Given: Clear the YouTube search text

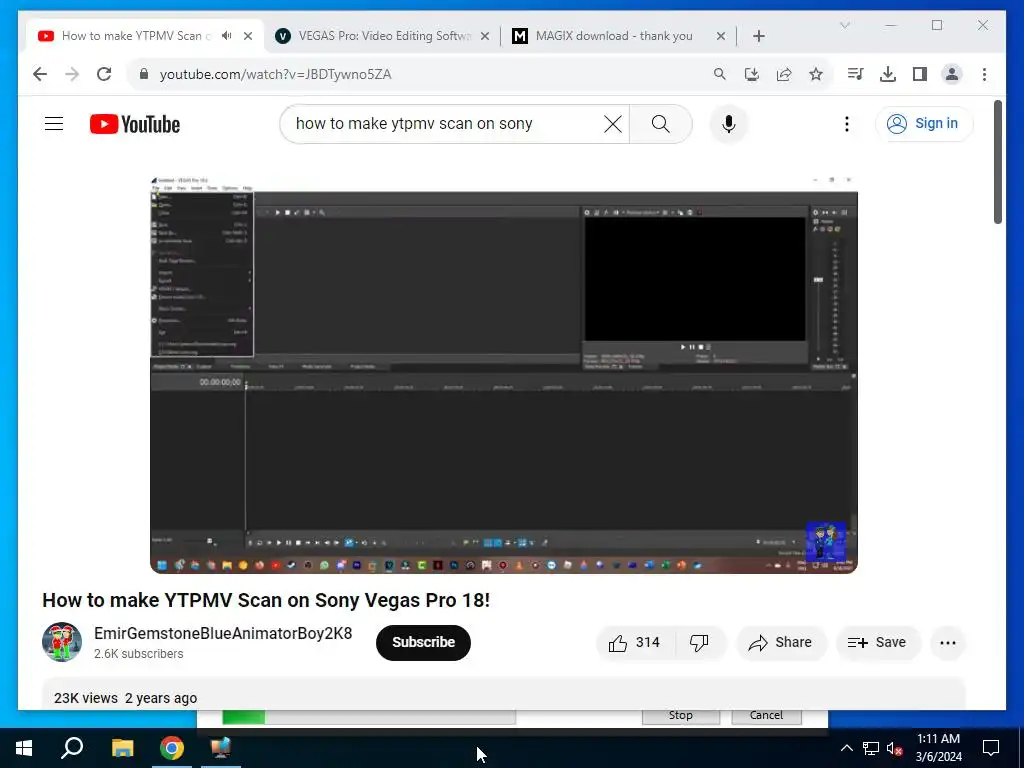Looking at the screenshot, I should click(x=613, y=123).
